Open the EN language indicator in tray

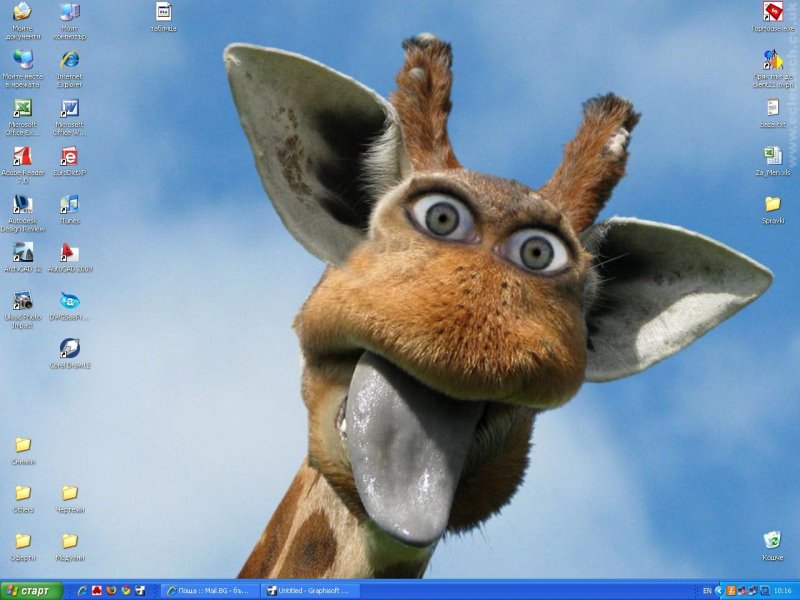point(707,591)
